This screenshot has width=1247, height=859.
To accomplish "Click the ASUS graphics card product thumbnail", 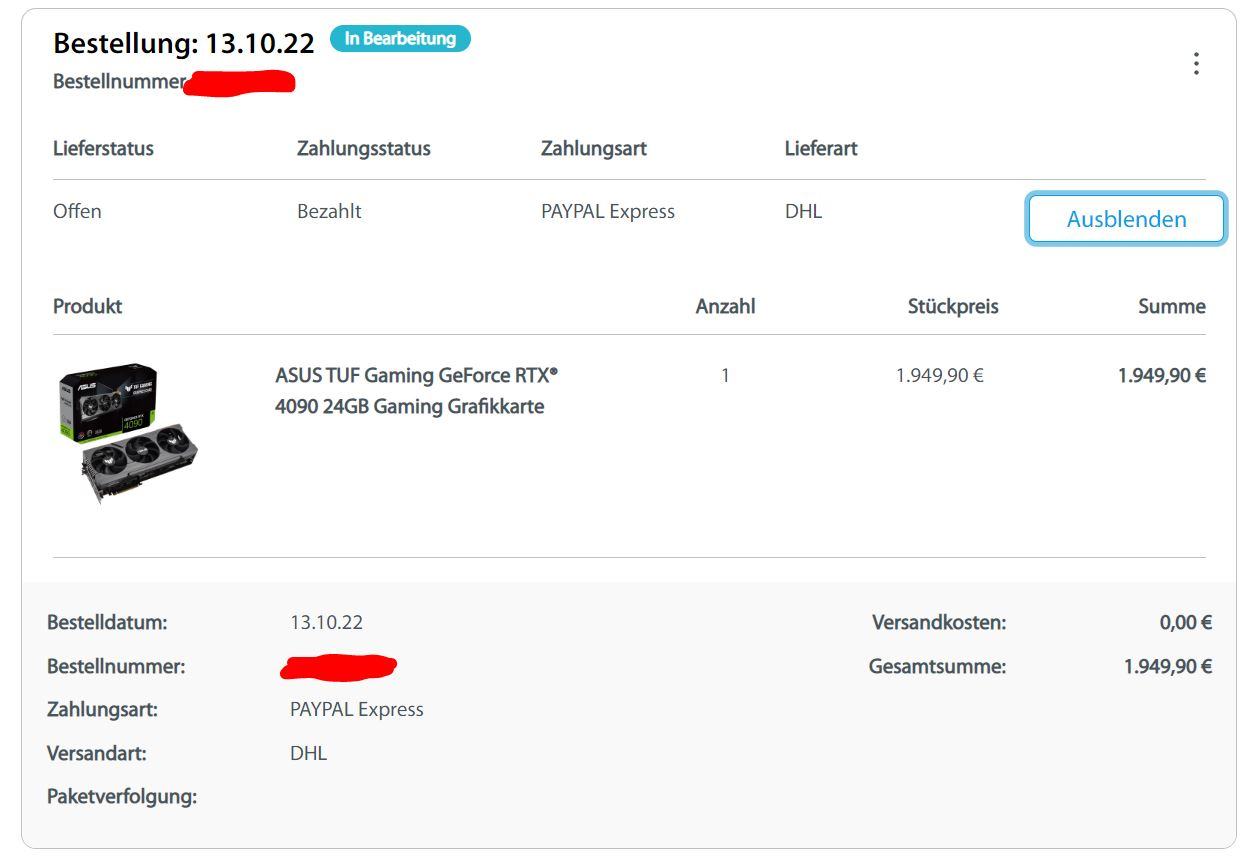I will click(x=128, y=432).
